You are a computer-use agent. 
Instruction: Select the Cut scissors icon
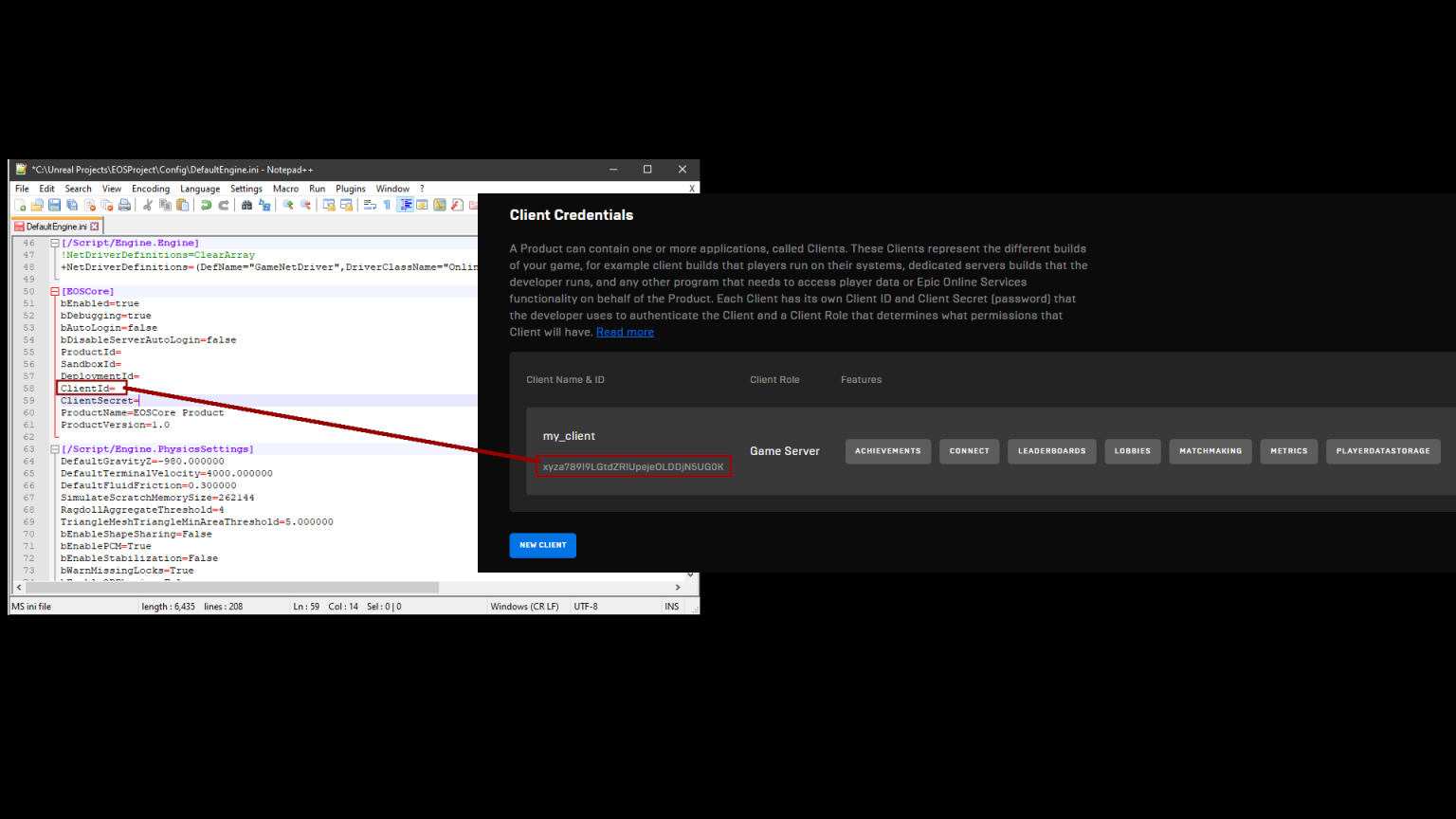[x=147, y=205]
